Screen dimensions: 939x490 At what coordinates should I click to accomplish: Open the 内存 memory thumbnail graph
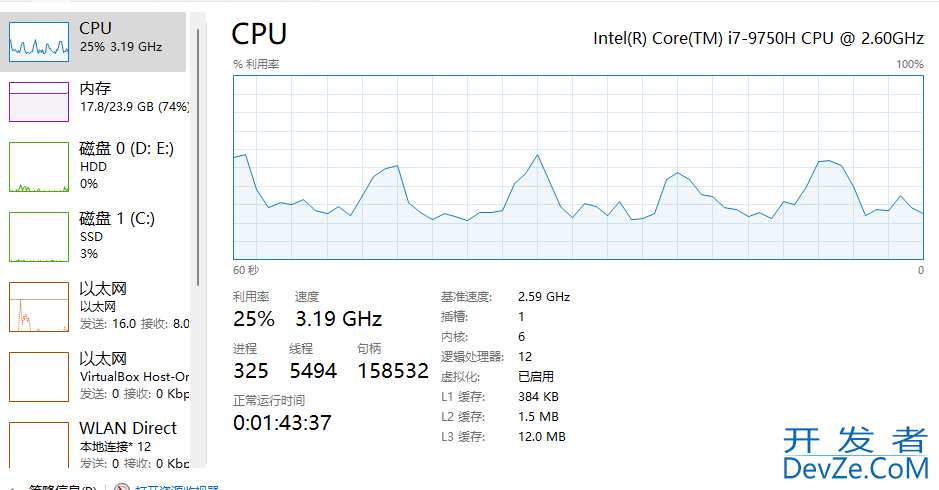click(x=38, y=101)
